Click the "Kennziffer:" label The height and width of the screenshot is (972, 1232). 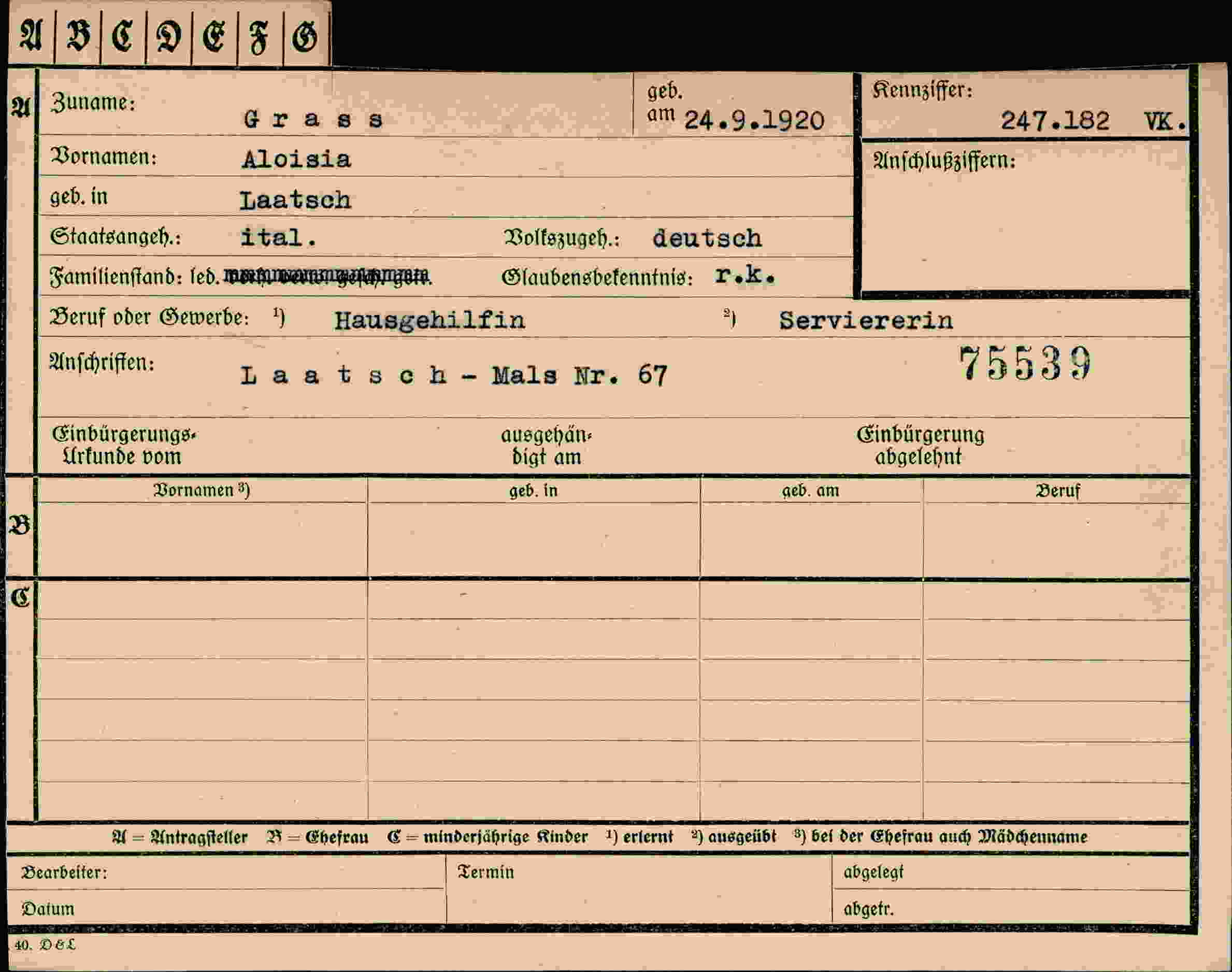(922, 91)
